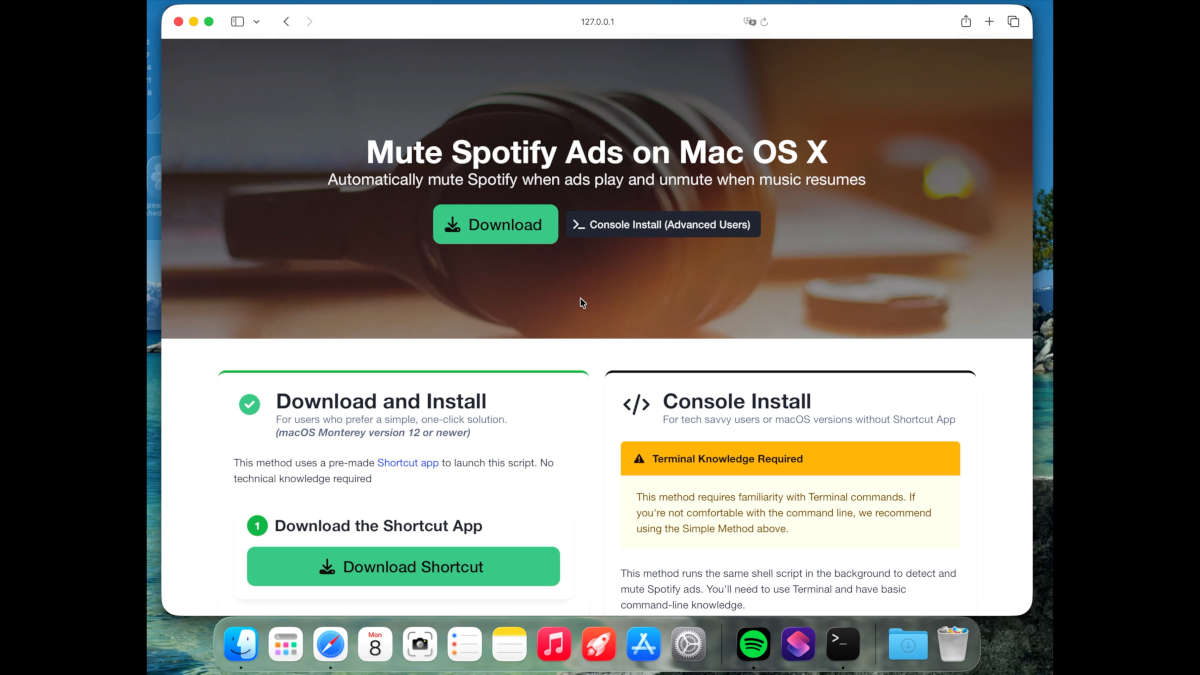Open Terminal from the Dock

coord(843,644)
